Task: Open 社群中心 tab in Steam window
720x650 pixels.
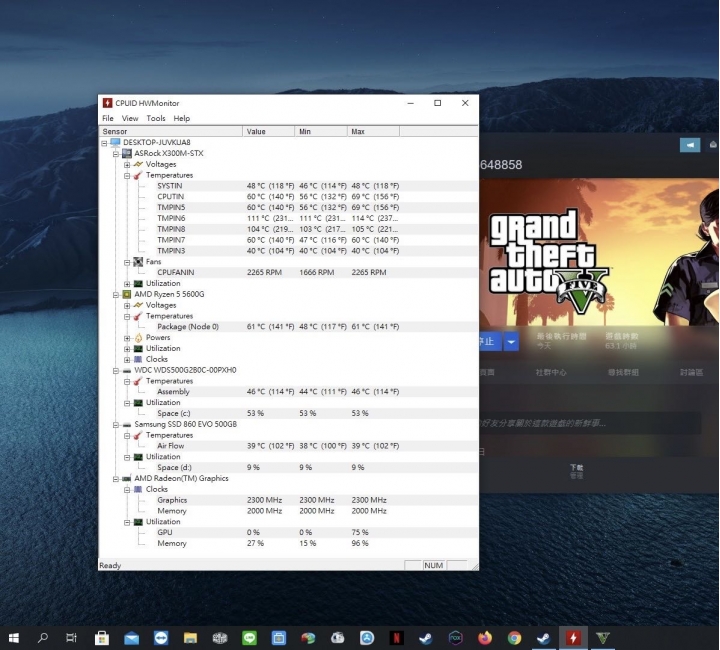Action: point(551,372)
